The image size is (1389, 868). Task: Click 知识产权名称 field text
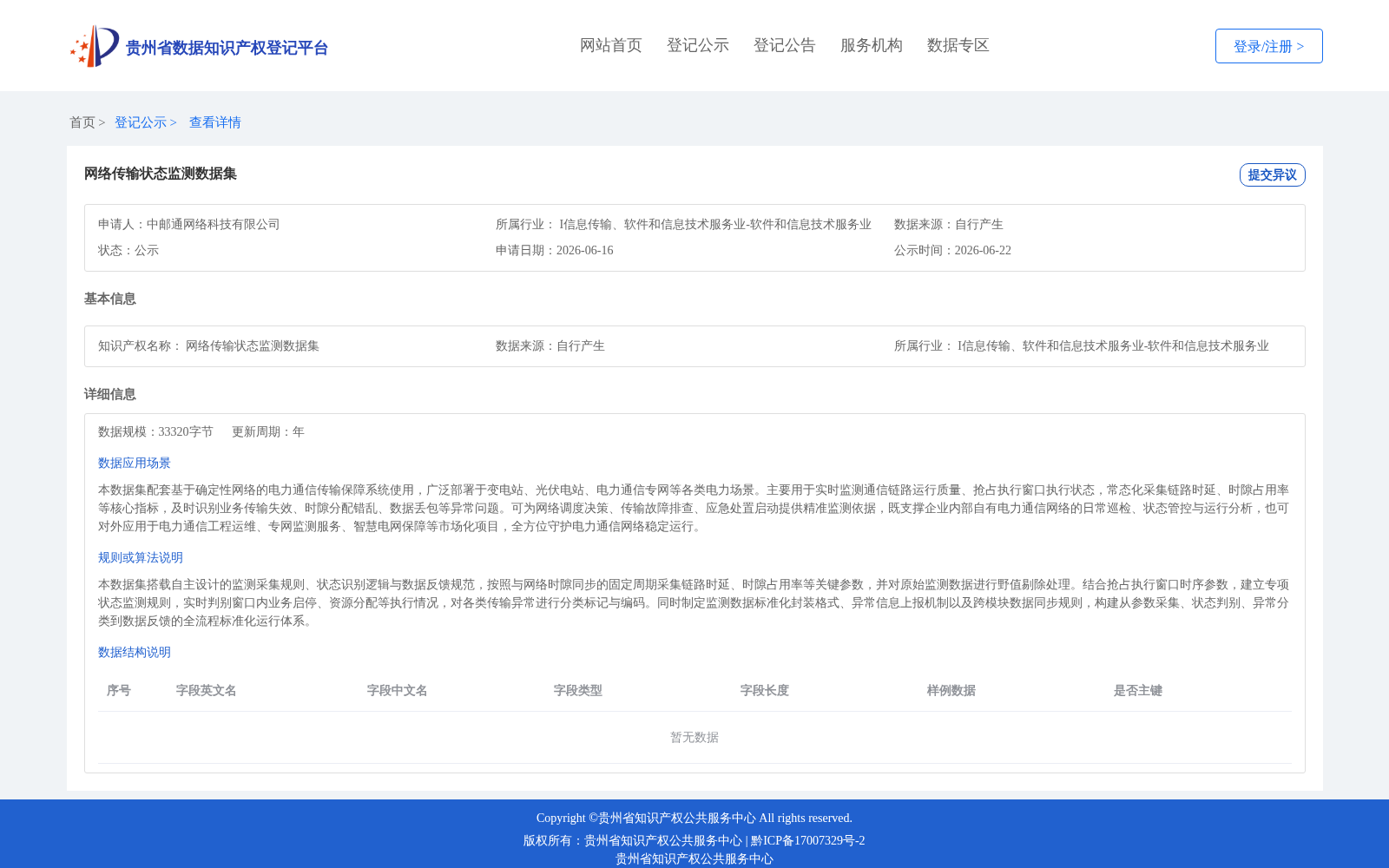tap(208, 345)
